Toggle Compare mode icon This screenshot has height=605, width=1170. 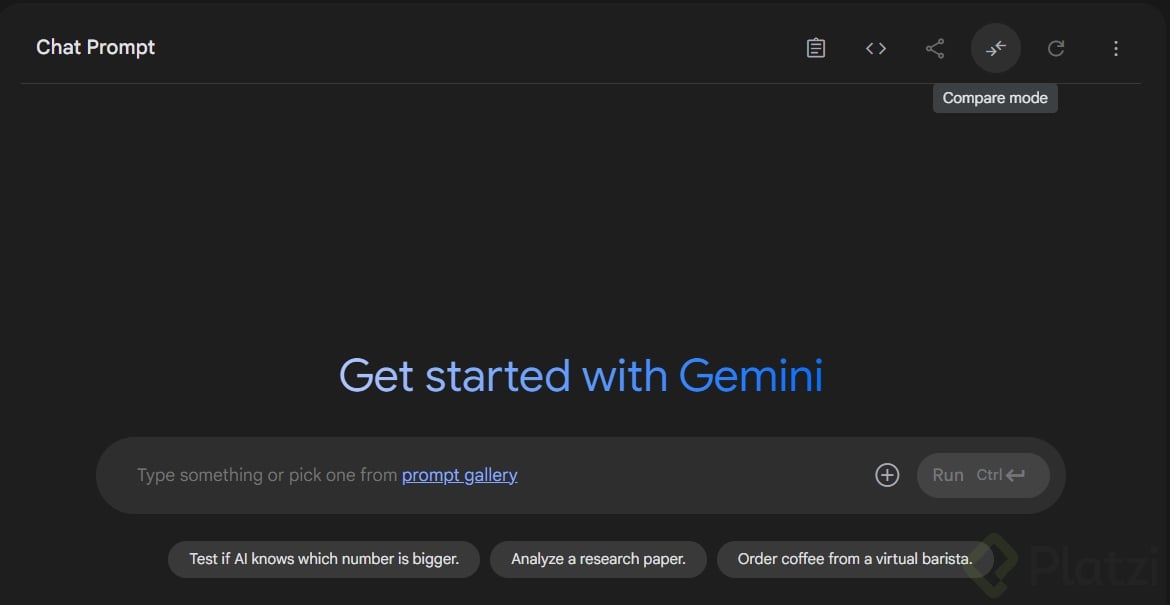pyautogui.click(x=996, y=48)
